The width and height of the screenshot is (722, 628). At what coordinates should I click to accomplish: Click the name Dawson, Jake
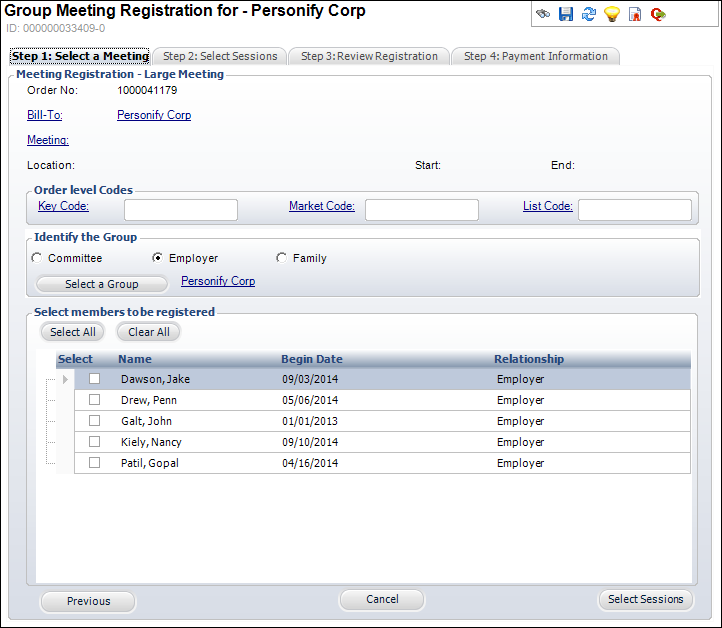[x=155, y=379]
